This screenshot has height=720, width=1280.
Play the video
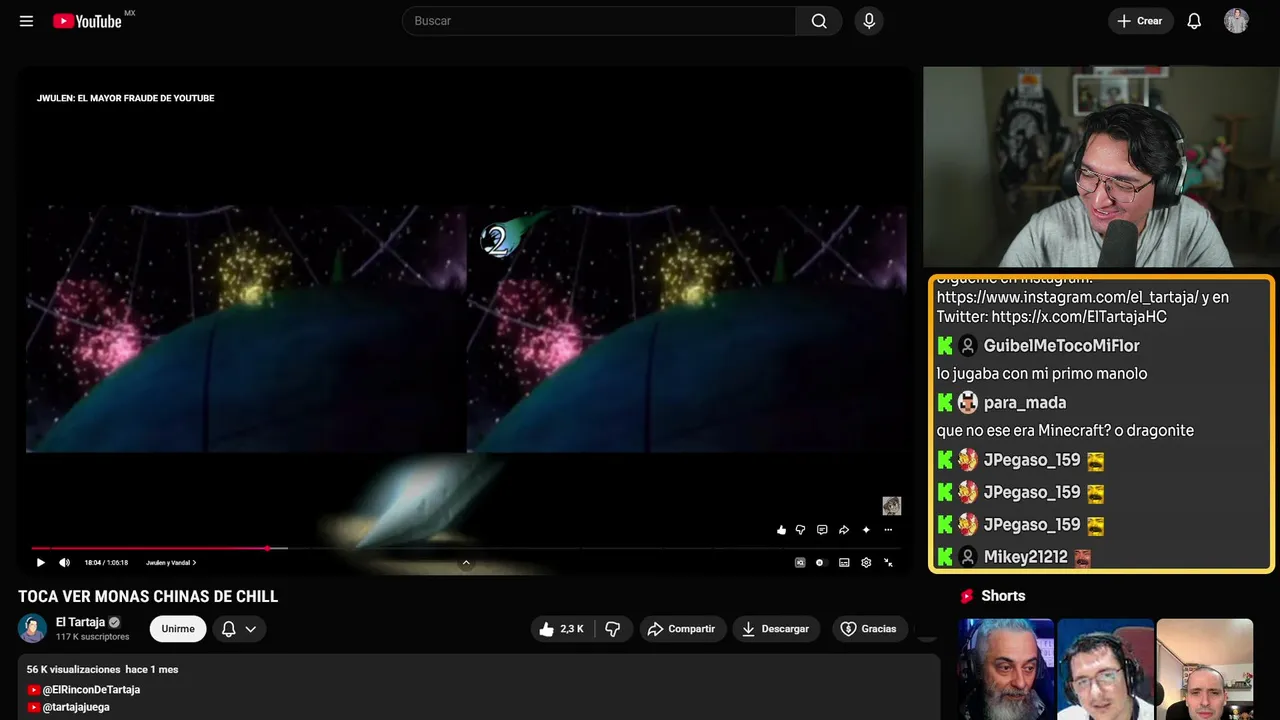pyautogui.click(x=41, y=563)
